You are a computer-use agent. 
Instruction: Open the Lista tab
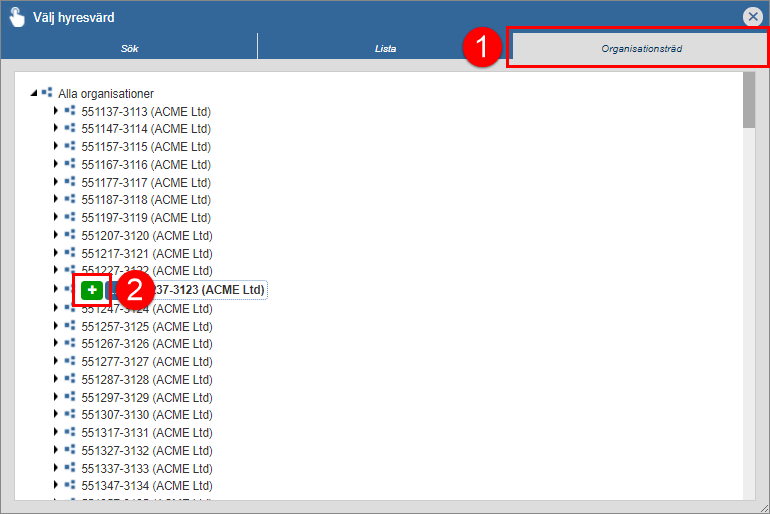click(385, 48)
